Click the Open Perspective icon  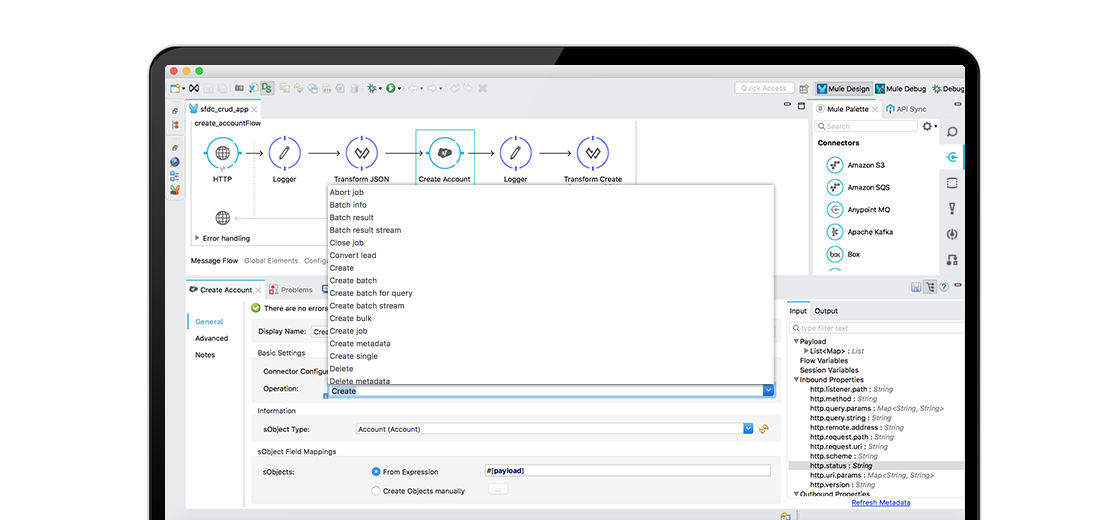(x=804, y=89)
